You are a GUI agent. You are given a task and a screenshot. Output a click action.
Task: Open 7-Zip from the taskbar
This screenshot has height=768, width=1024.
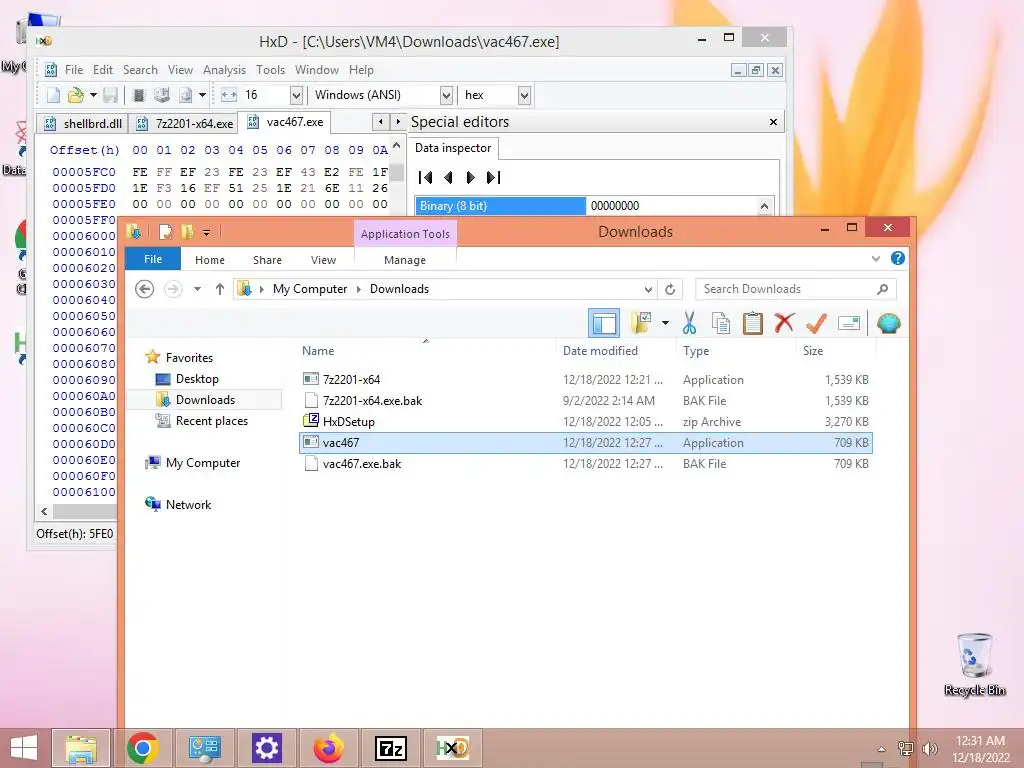391,748
